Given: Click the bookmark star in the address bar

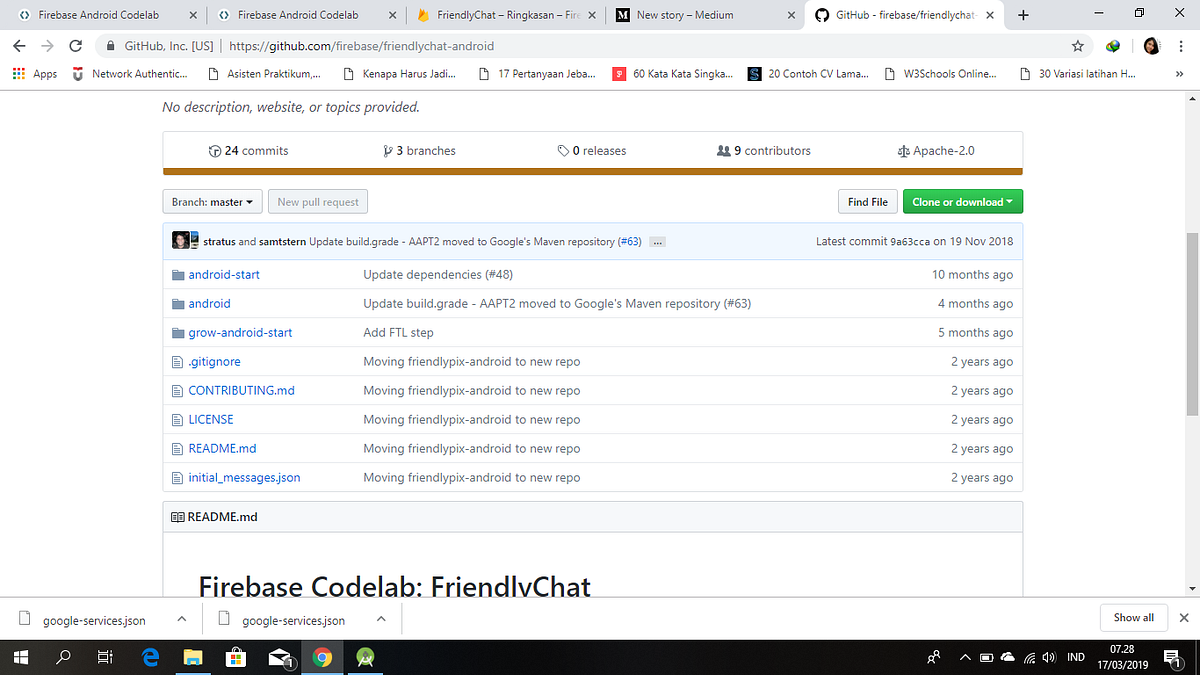Looking at the screenshot, I should coord(1077,46).
